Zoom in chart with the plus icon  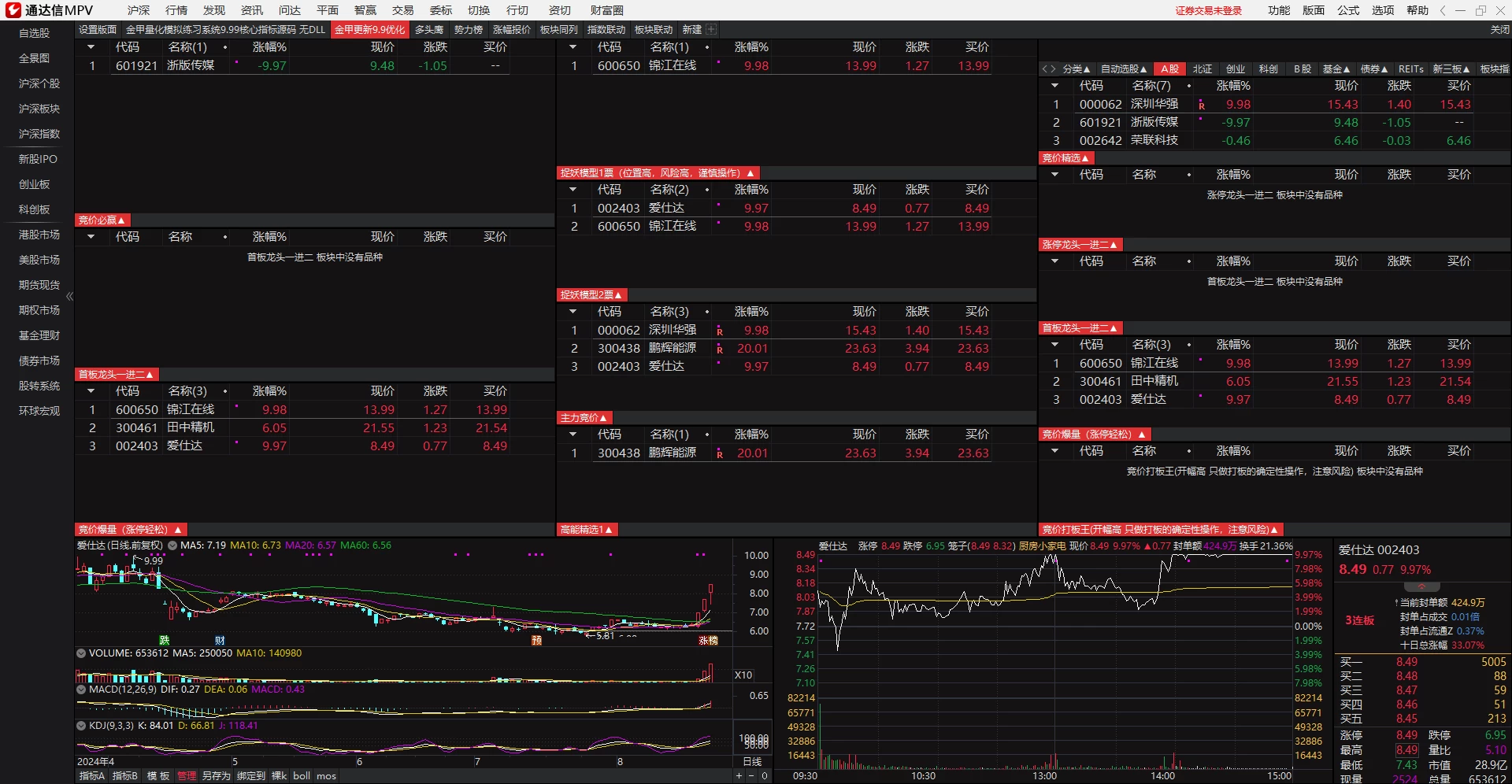pyautogui.click(x=739, y=776)
